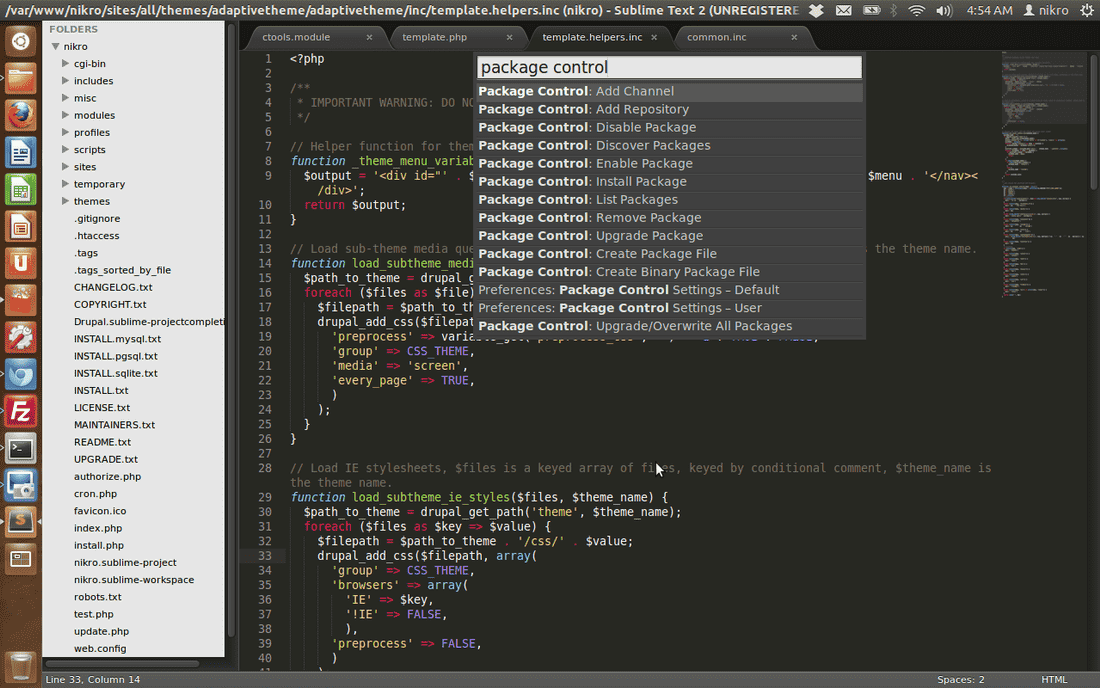The height and width of the screenshot is (688, 1100).
Task: Open FileZilla from the launcher
Action: (x=20, y=412)
